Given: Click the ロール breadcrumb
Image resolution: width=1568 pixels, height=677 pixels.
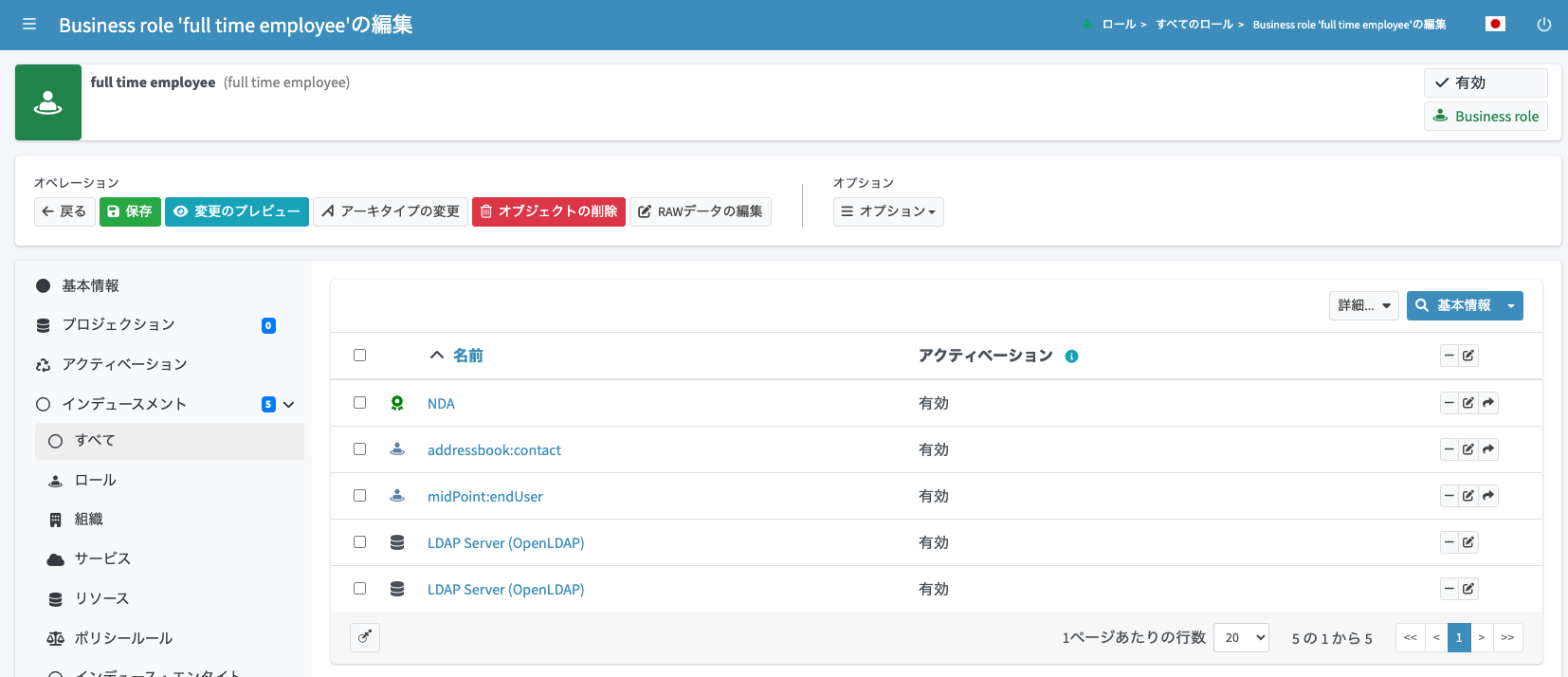Looking at the screenshot, I should tap(1119, 25).
